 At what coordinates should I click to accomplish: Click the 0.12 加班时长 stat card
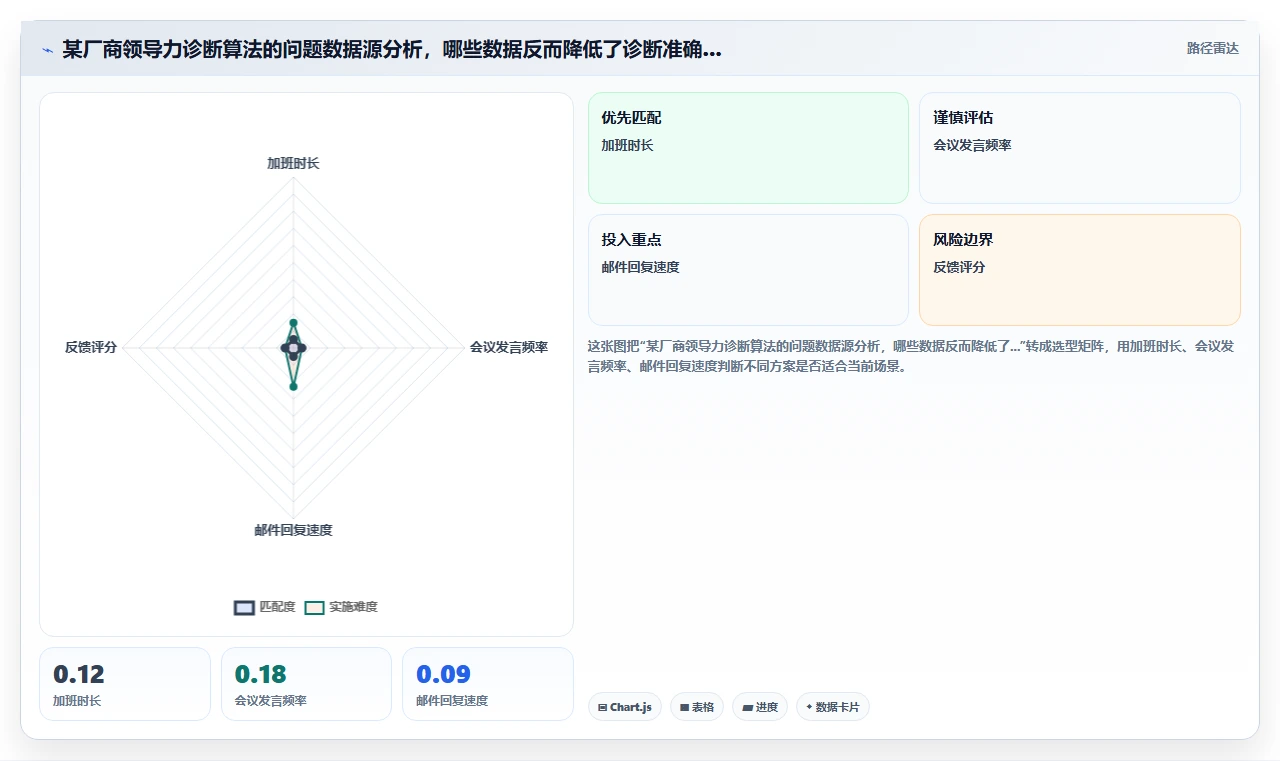click(x=125, y=684)
